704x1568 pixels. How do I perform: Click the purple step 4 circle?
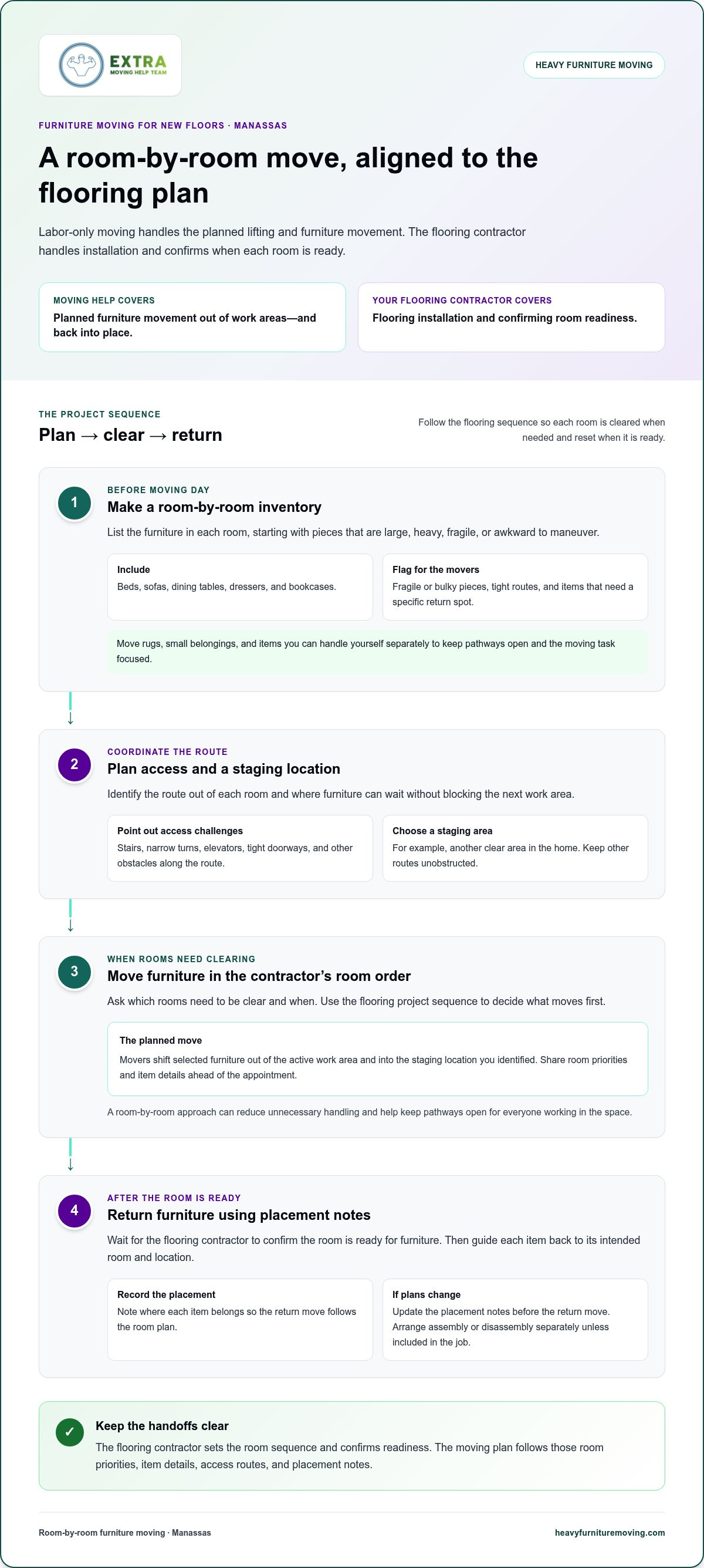(x=75, y=1210)
